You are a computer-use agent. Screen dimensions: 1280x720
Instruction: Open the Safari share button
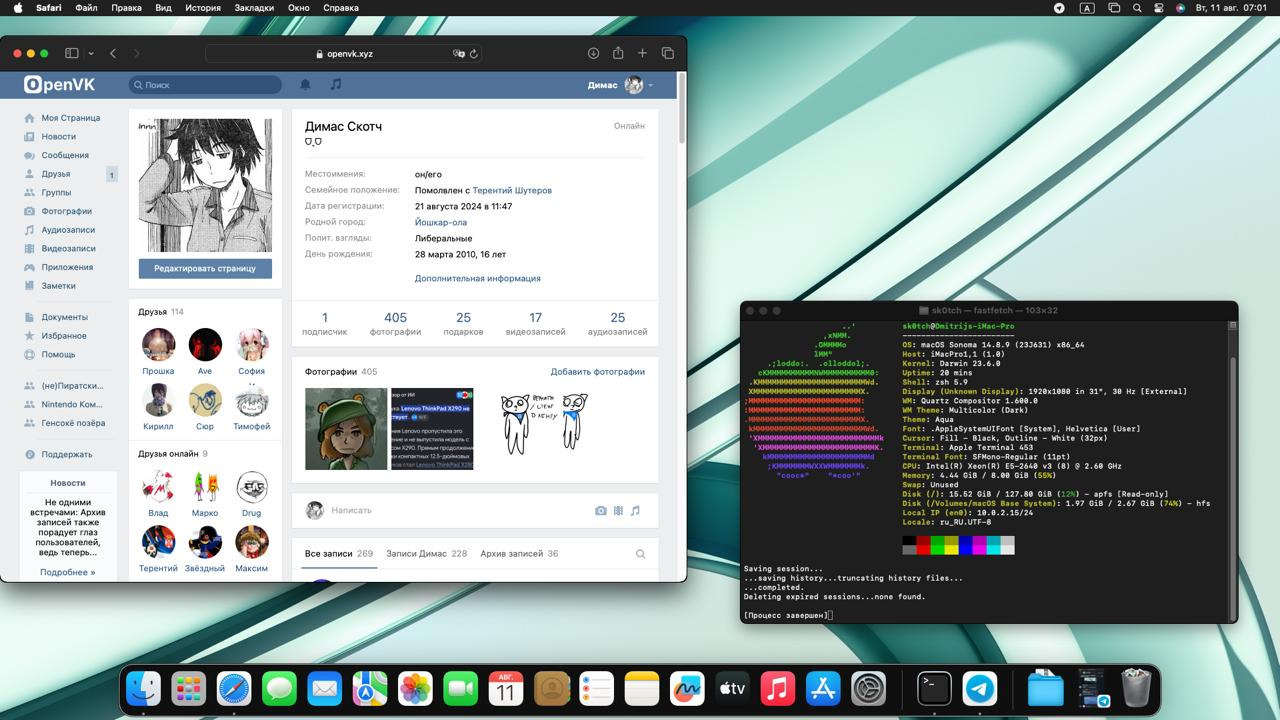pyautogui.click(x=618, y=53)
